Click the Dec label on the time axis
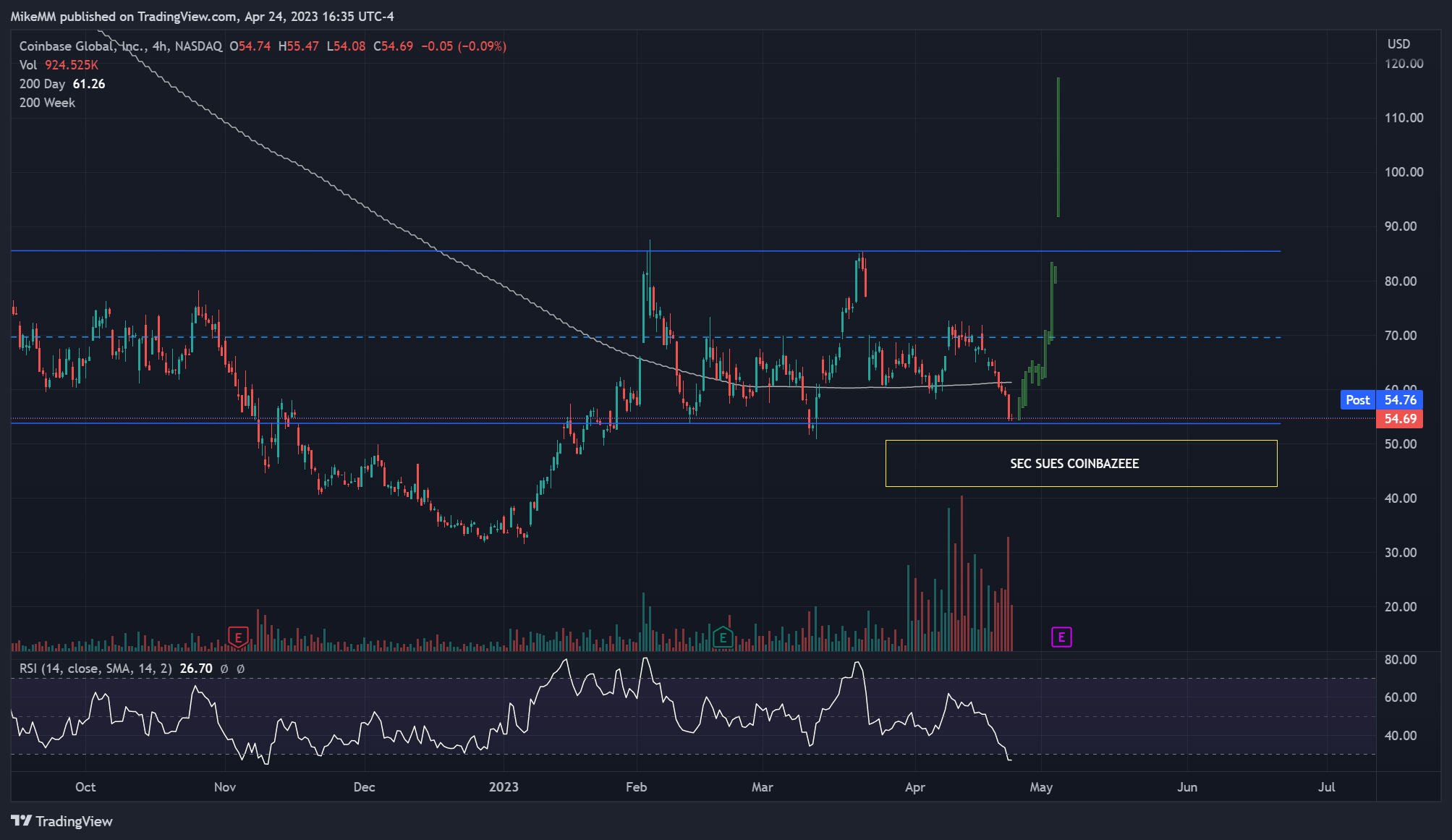 (x=364, y=787)
